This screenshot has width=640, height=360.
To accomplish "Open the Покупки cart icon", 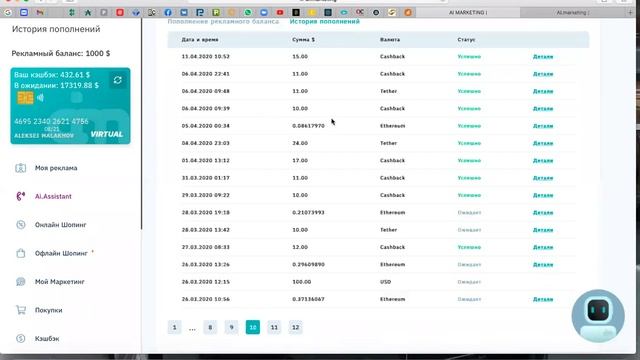I will click(20, 310).
